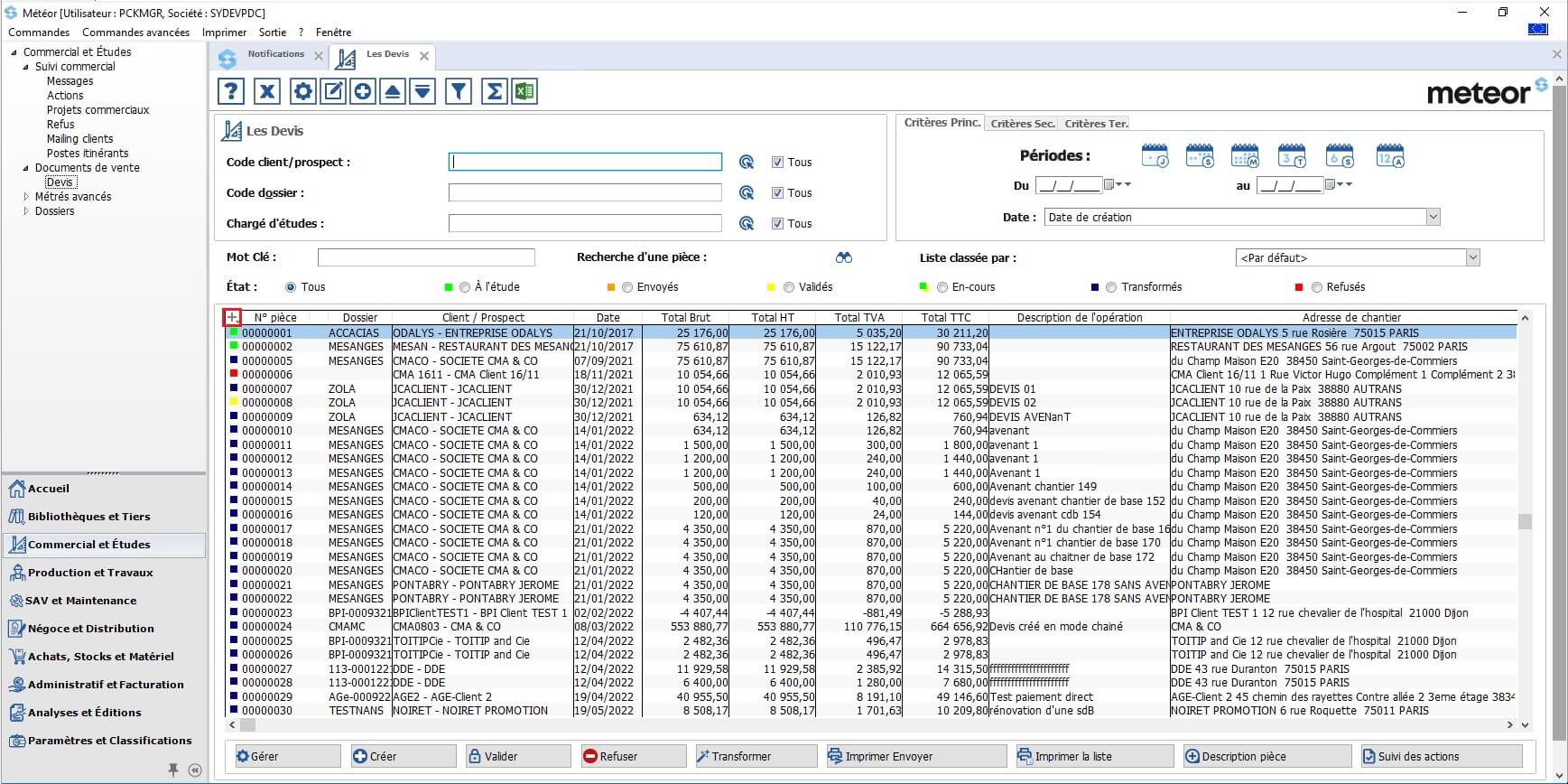The width and height of the screenshot is (1568, 784).
Task: Select the day (J) period calendar icon
Action: tap(1155, 155)
